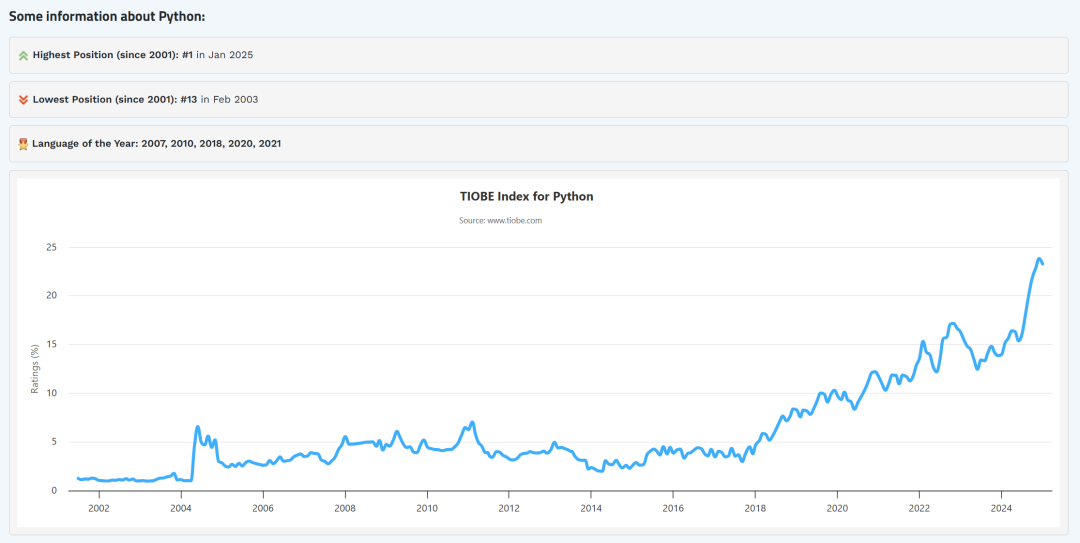Select the Highest Position info panel

pos(539,55)
